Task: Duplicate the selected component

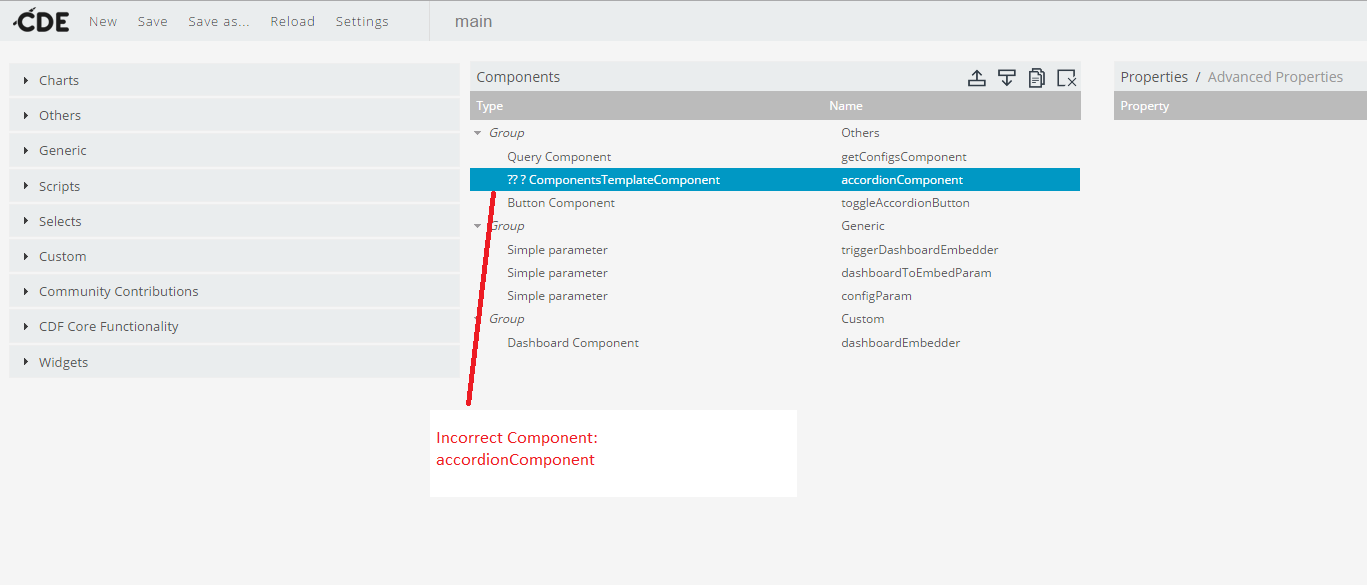Action: pyautogui.click(x=1037, y=77)
